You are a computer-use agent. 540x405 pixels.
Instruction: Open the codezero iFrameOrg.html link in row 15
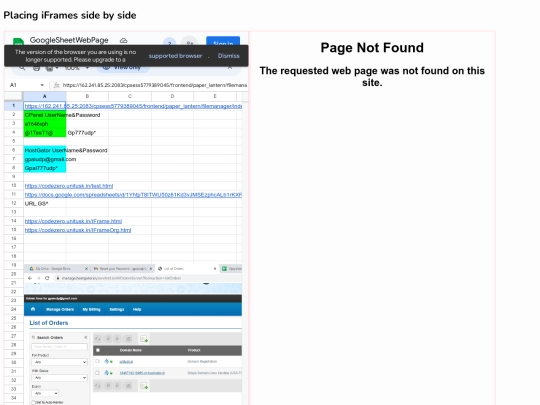78,230
